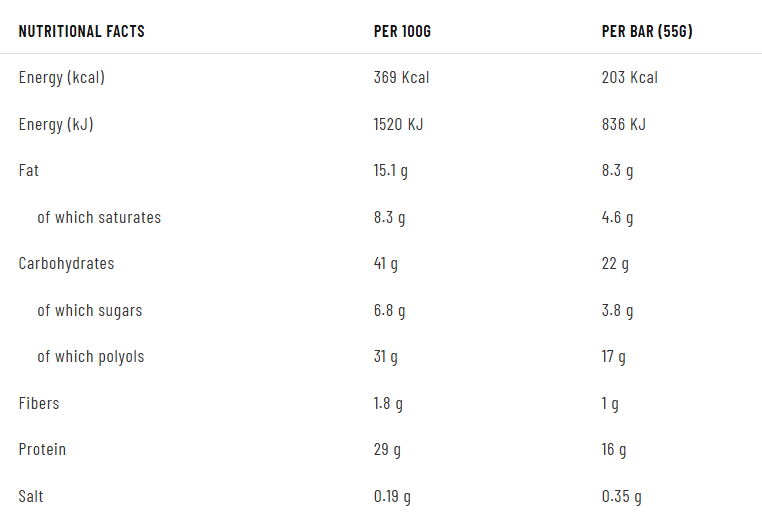Select the Fibers row label
Image resolution: width=762 pixels, height=523 pixels.
click(x=39, y=403)
